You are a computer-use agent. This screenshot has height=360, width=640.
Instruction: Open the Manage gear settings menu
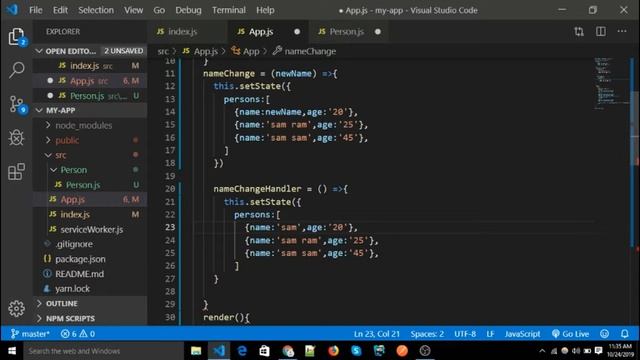tap(16, 309)
